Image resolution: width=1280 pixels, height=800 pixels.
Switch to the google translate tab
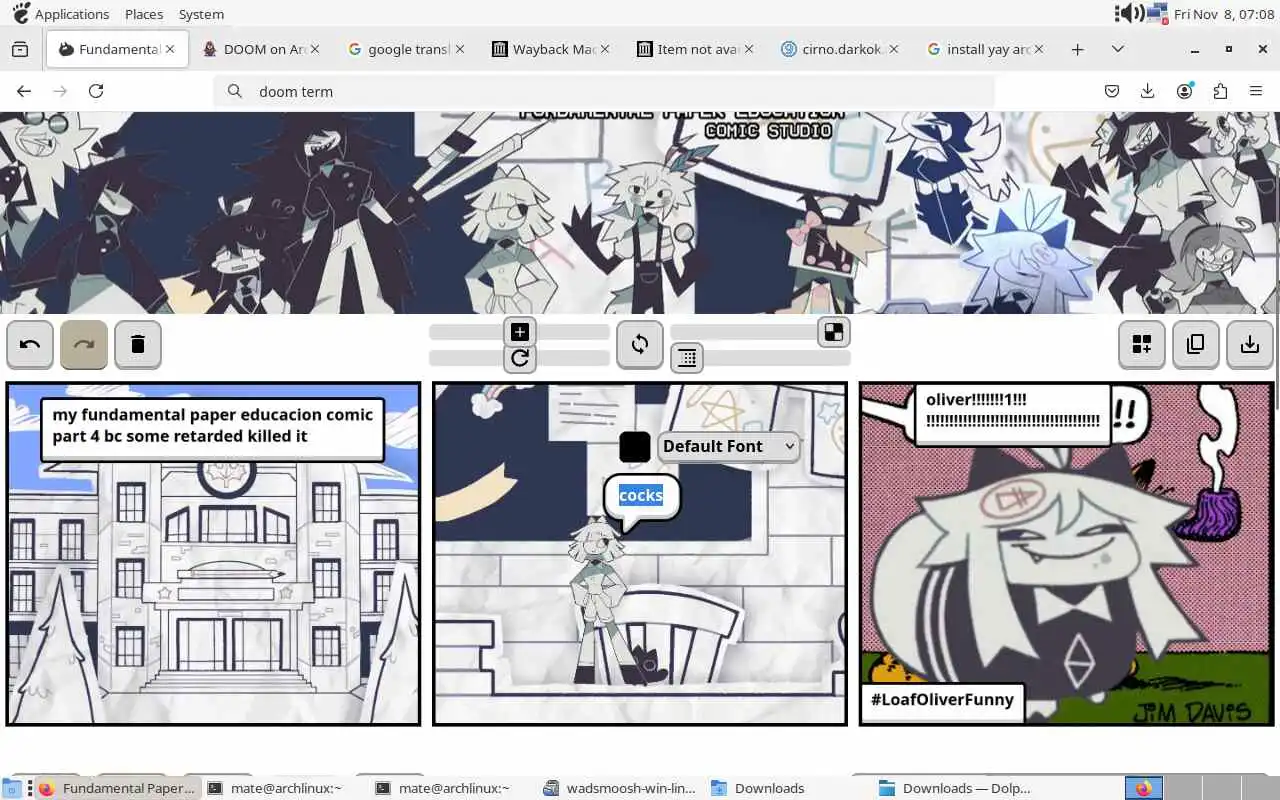coord(405,49)
